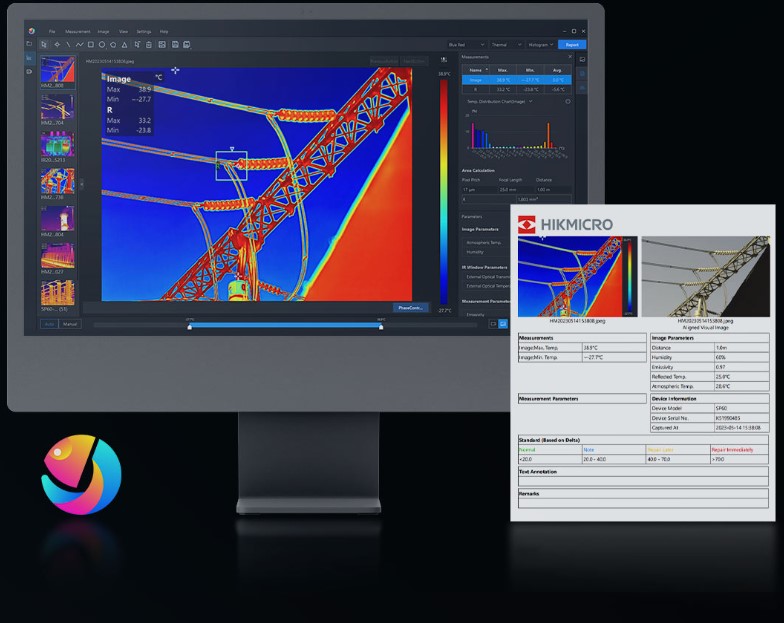The height and width of the screenshot is (623, 784).
Task: Select the first thermal image thumbnail
Action: click(x=56, y=69)
